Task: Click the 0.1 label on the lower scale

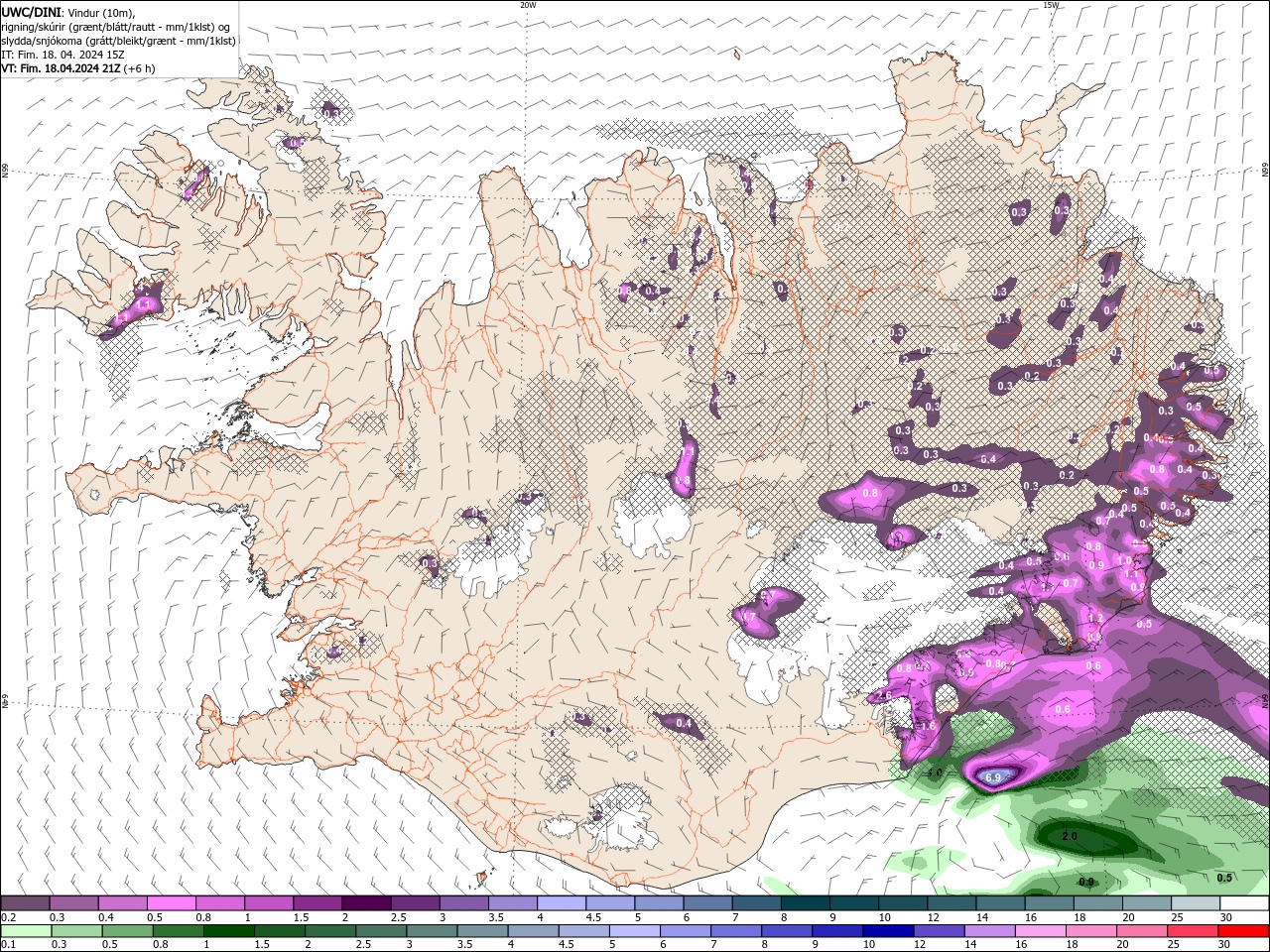Action: tap(8, 944)
